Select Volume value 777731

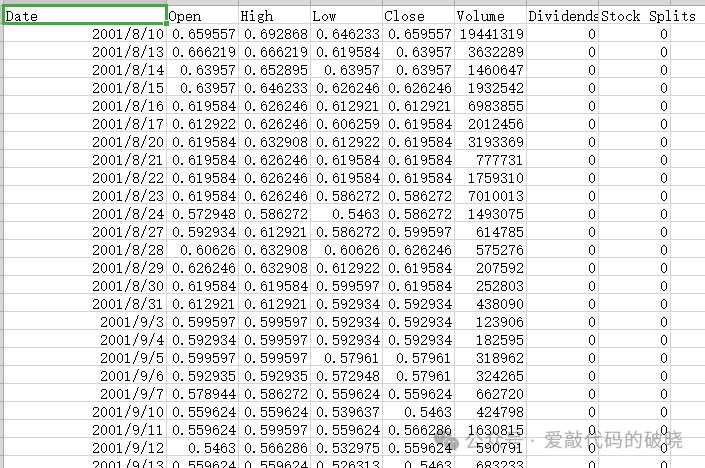point(491,160)
